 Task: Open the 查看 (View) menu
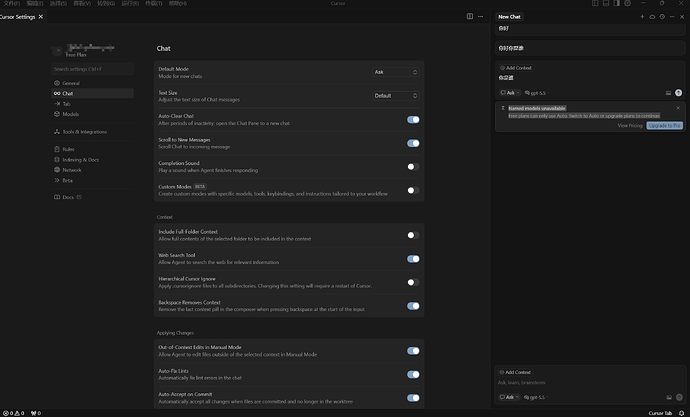tap(82, 3)
